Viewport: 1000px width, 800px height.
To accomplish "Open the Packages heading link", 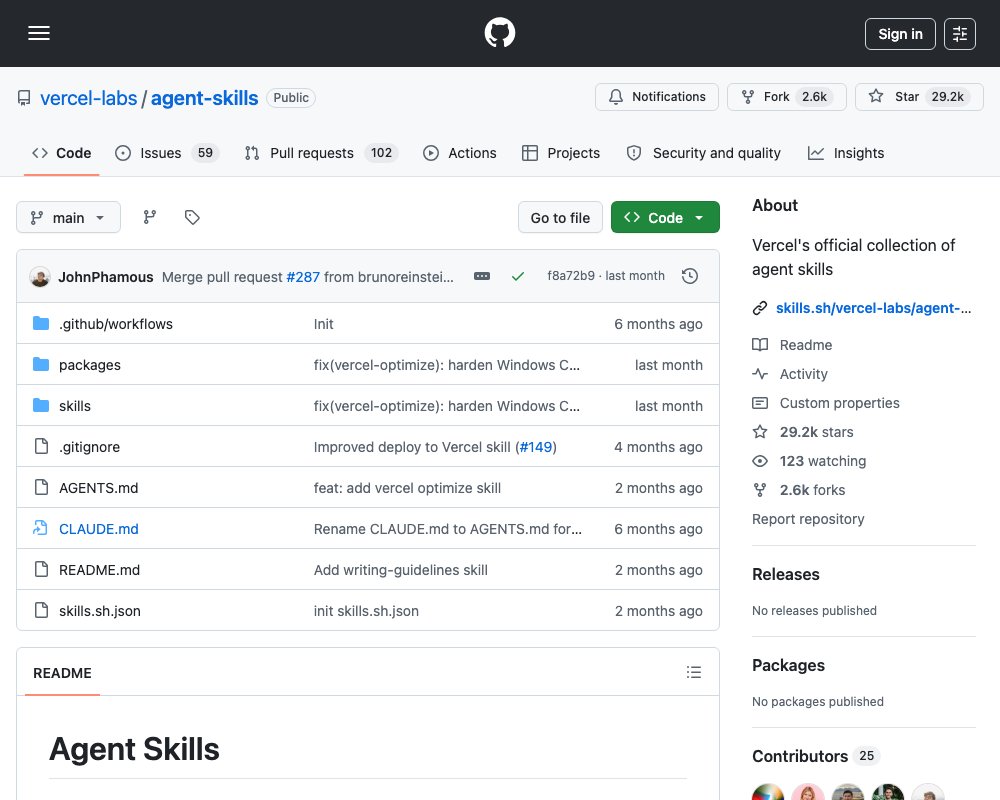I will [788, 665].
